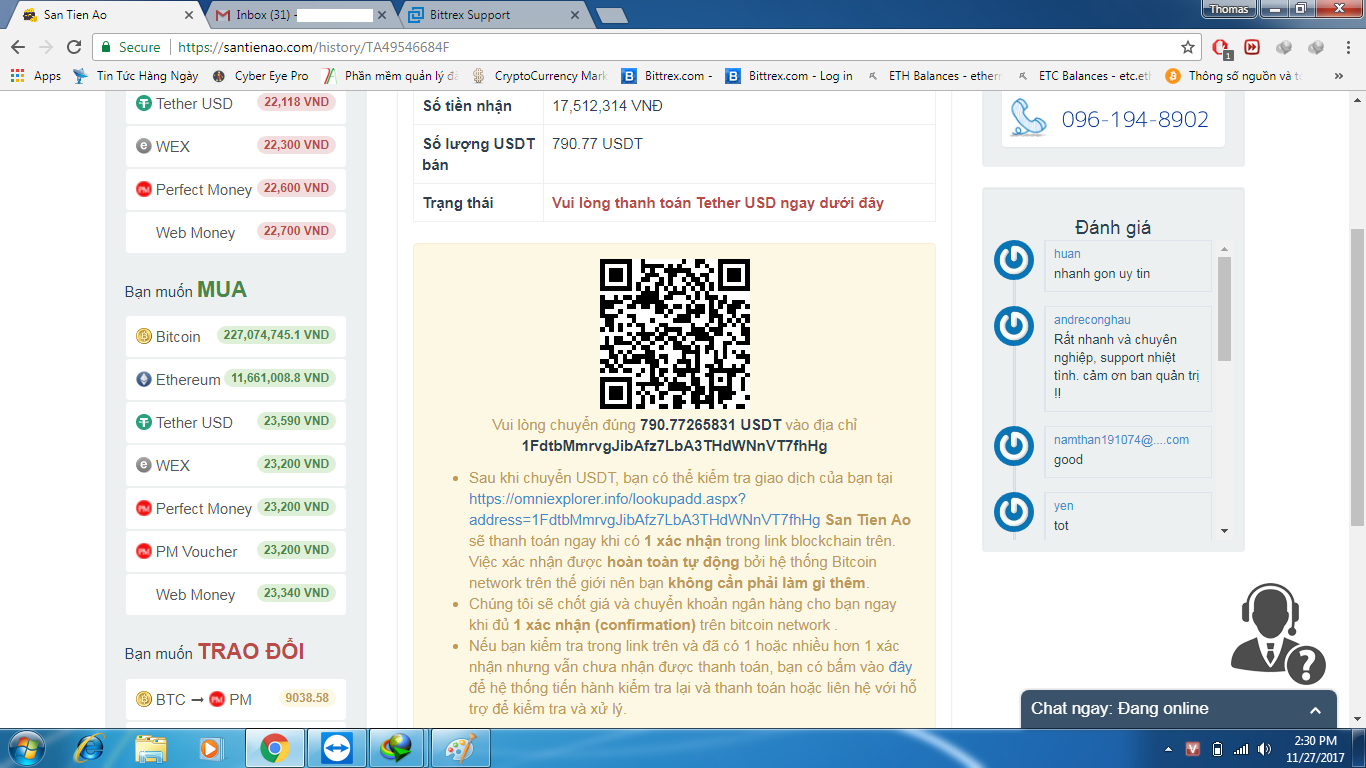Open the Windows Start menu

pyautogui.click(x=27, y=748)
